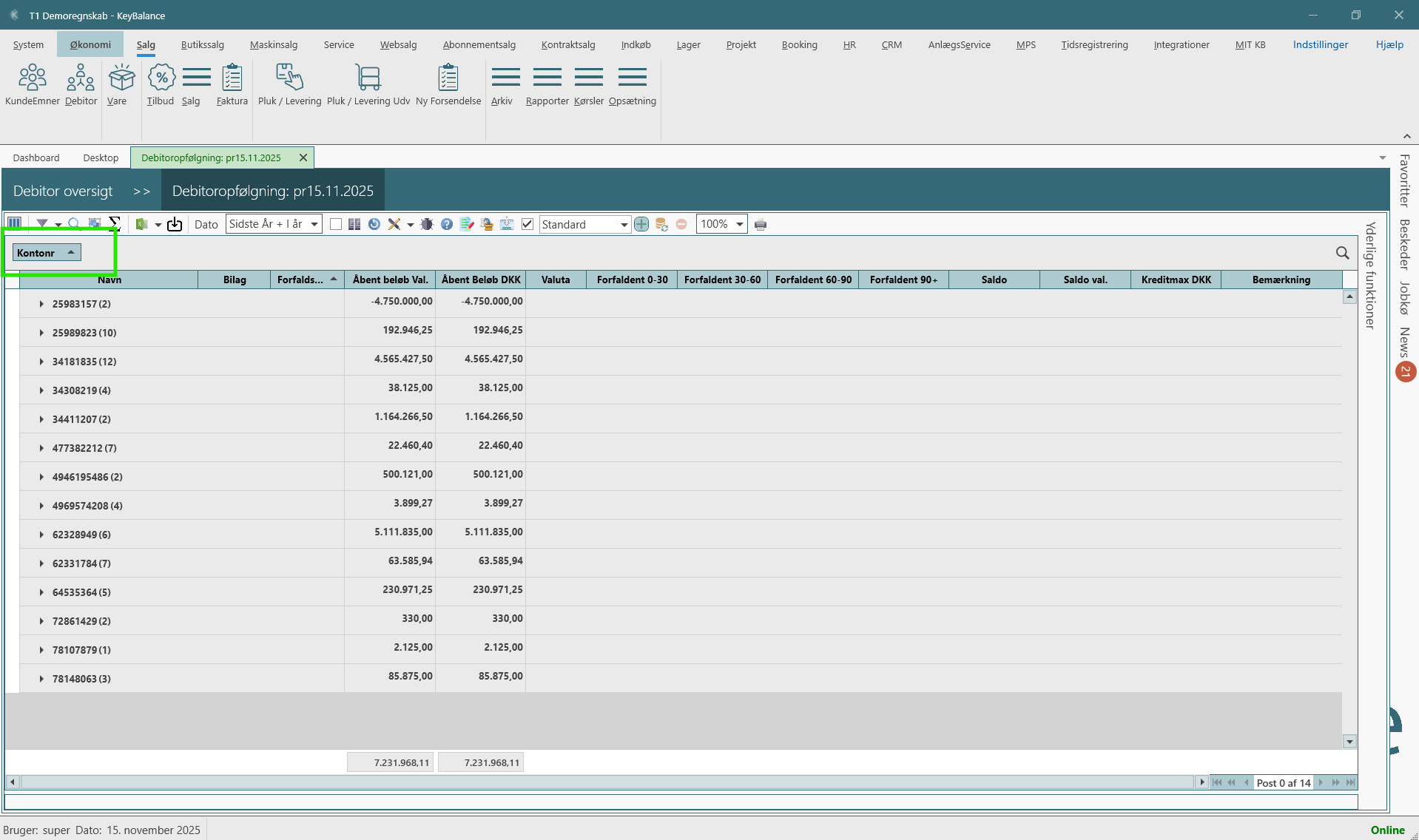Click the green plus add layout icon
1419x840 pixels.
pos(641,225)
